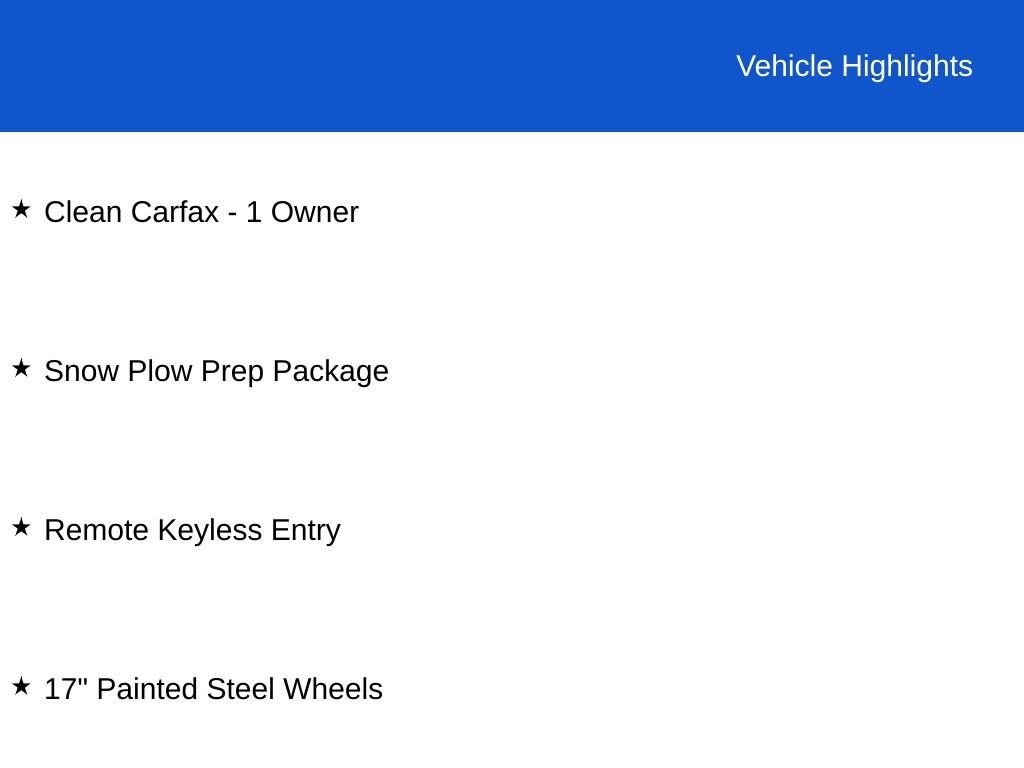
Task: Select the 17" Painted Steel Wheels line
Action: (213, 689)
